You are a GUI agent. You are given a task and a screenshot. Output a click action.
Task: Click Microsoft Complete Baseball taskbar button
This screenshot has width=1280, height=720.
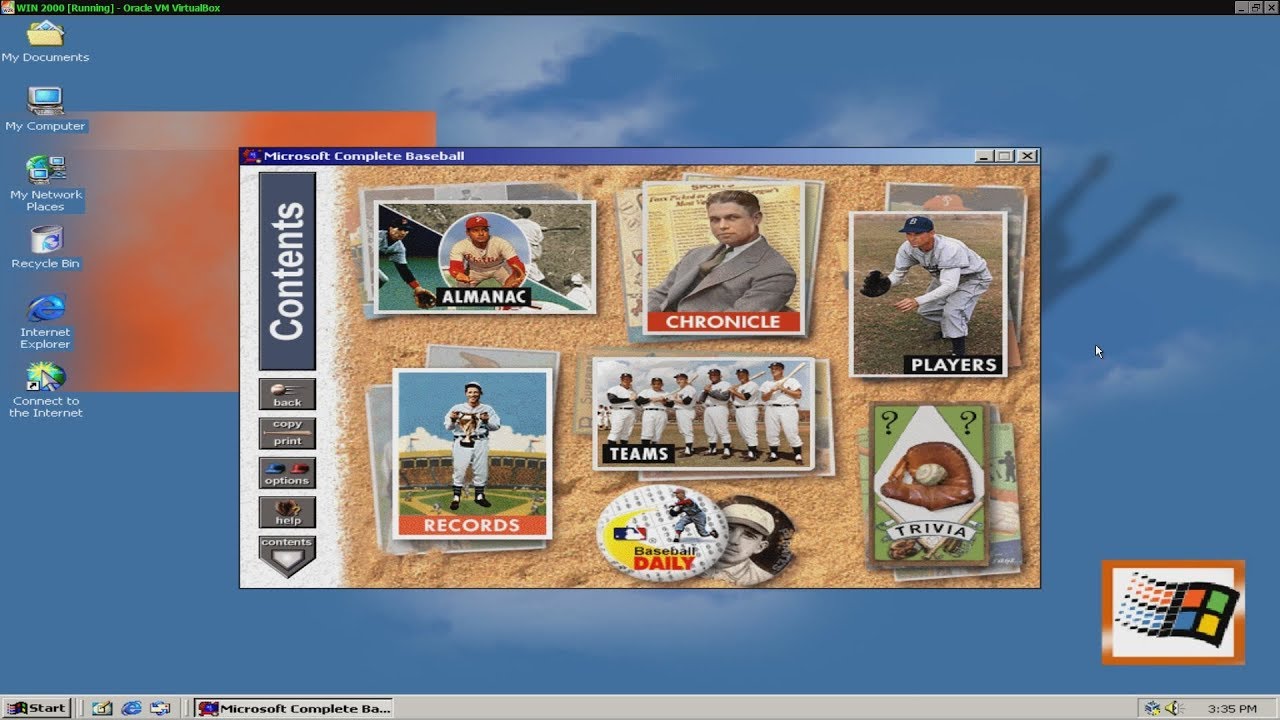click(x=294, y=708)
